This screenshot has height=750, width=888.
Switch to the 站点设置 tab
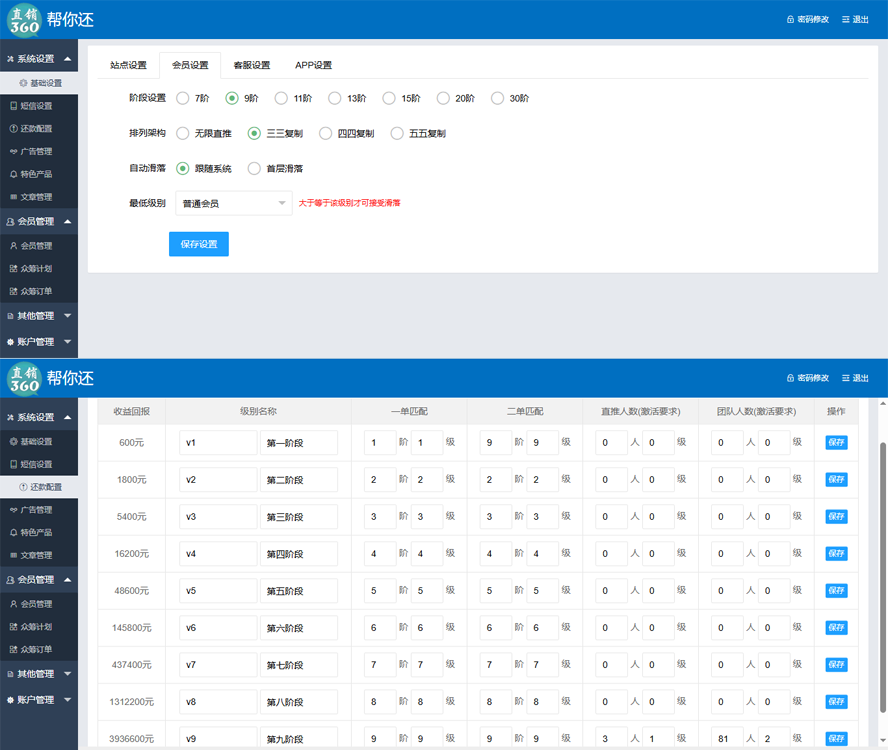pyautogui.click(x=128, y=65)
